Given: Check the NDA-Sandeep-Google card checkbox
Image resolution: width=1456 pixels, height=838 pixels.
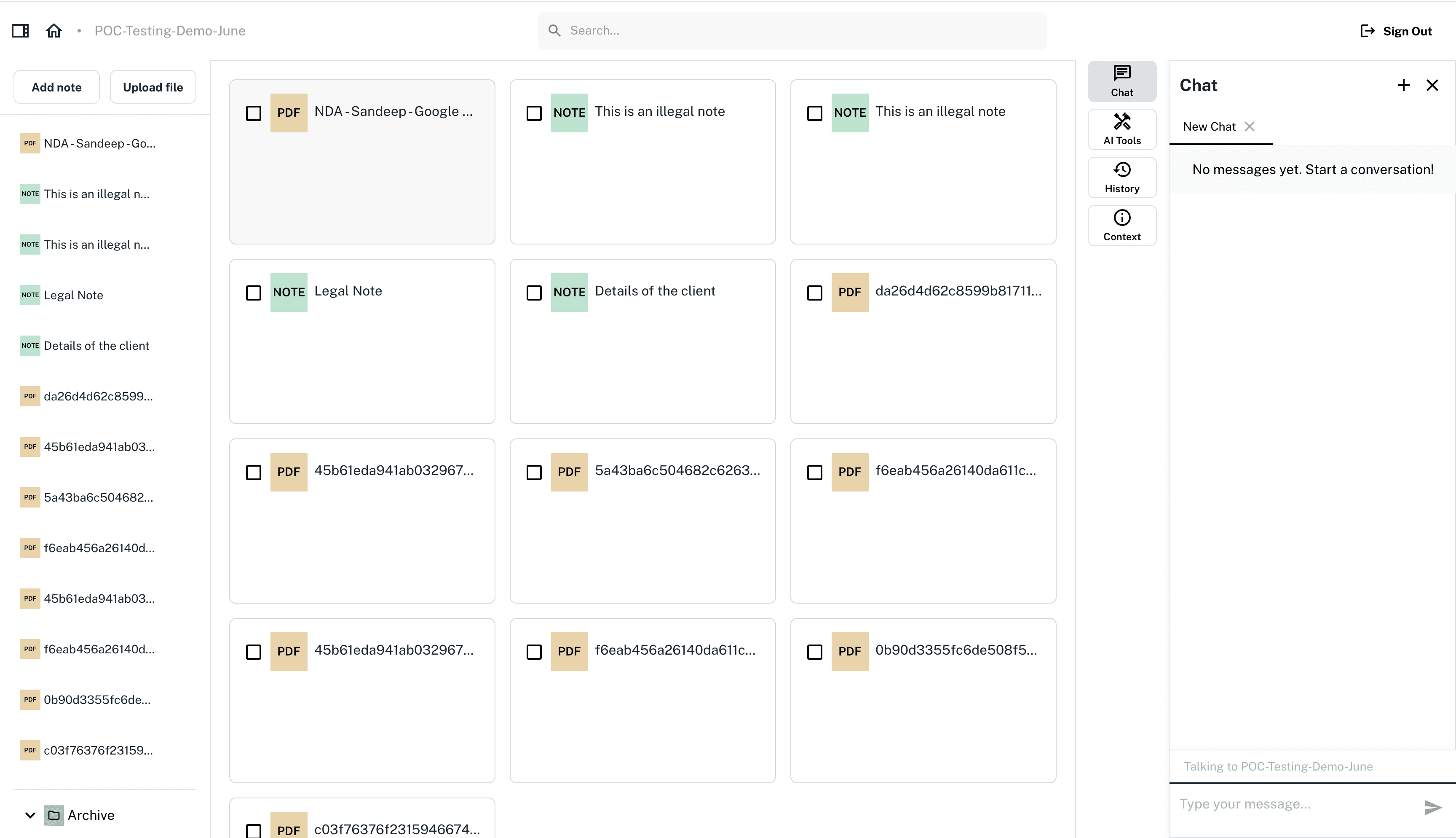Looking at the screenshot, I should (254, 113).
